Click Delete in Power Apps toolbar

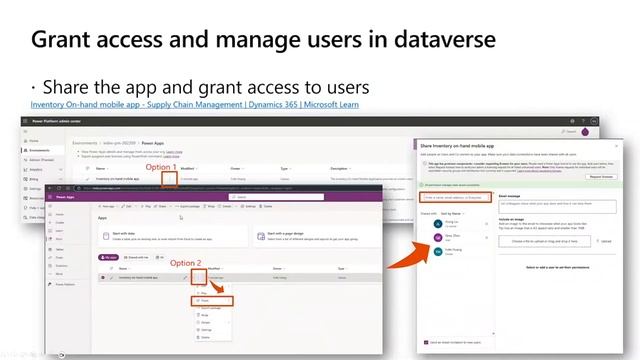[x=266, y=207]
